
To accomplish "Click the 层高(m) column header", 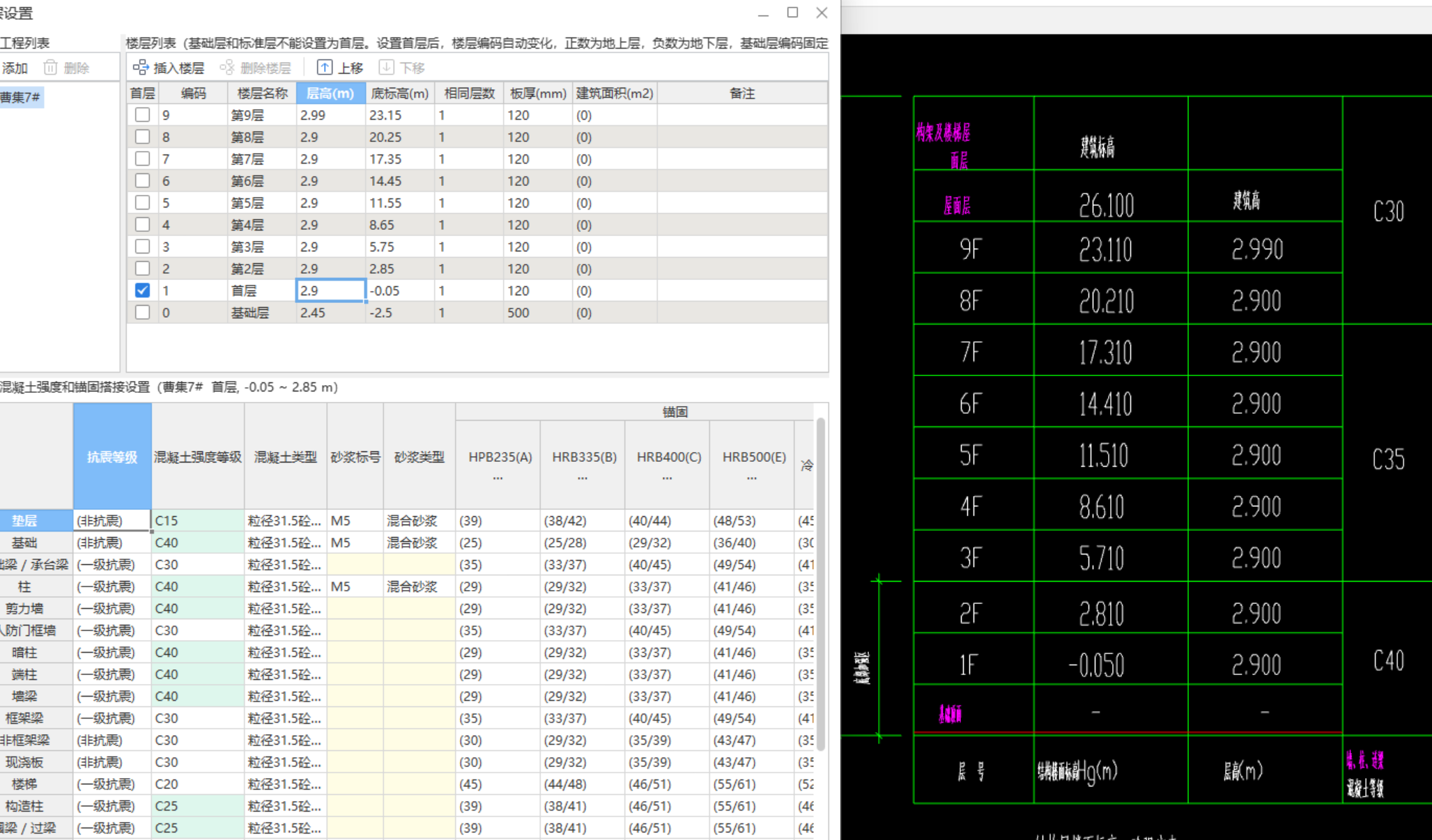I will coord(331,93).
